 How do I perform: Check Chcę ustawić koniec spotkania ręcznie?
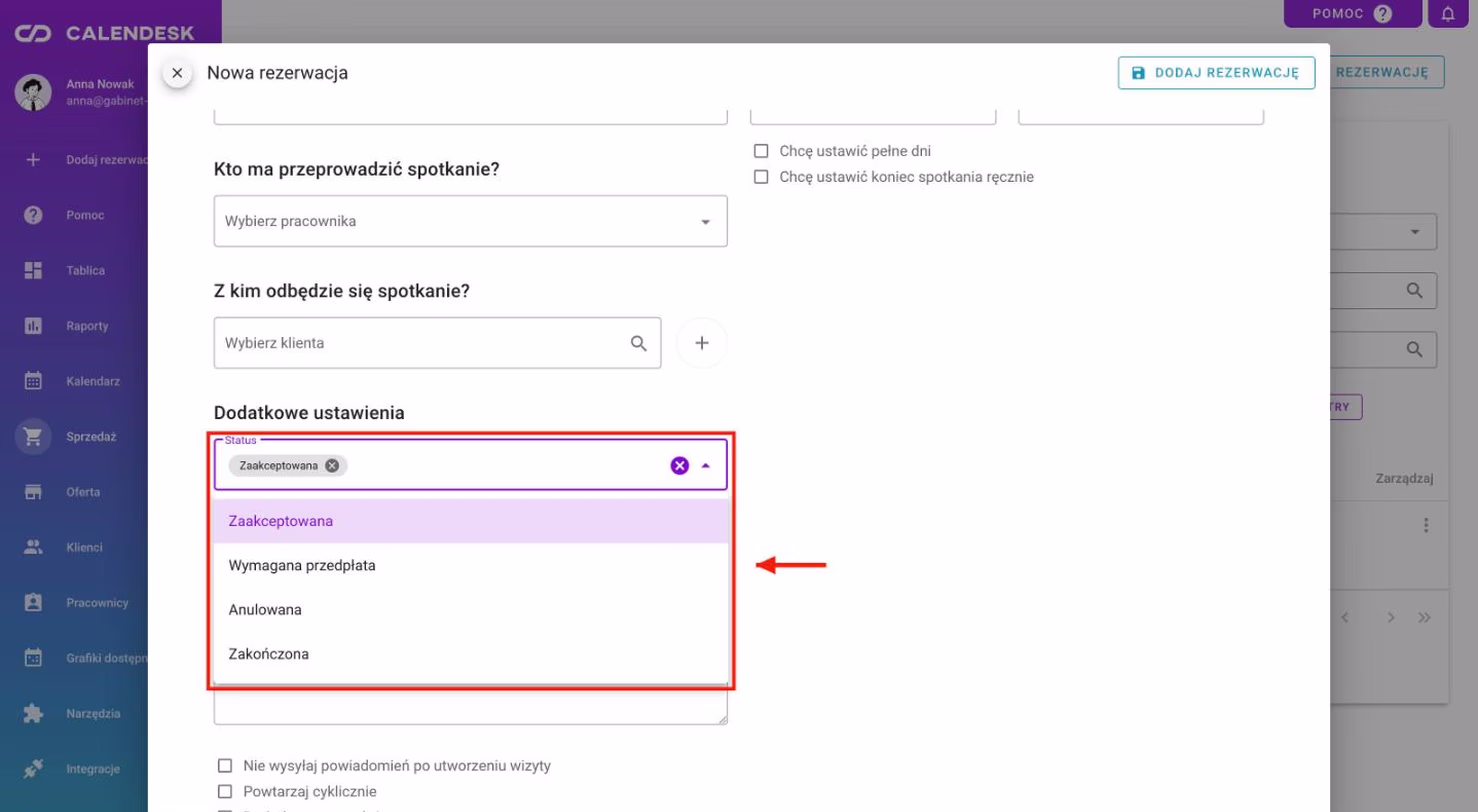[761, 177]
